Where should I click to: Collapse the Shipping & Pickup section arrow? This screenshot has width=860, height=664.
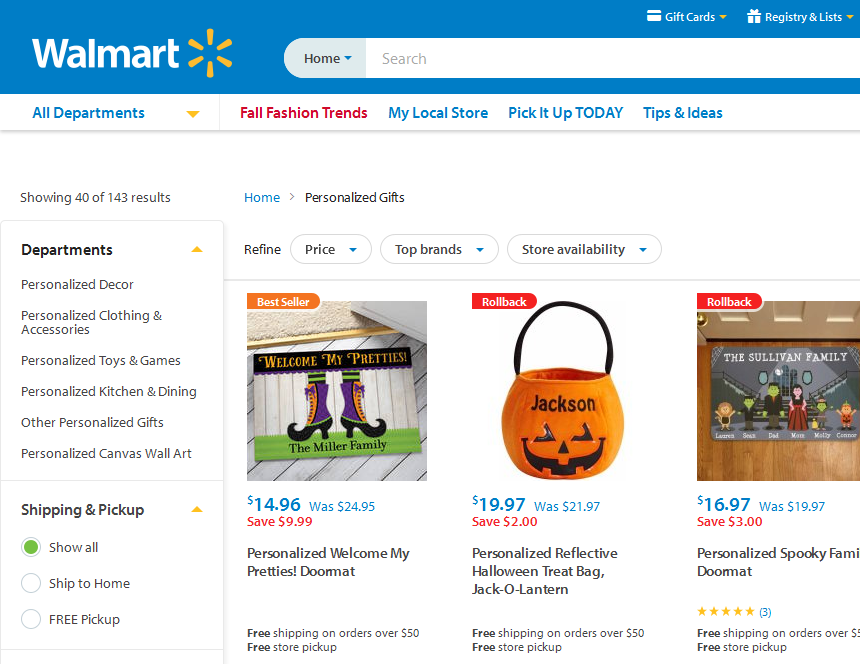197,510
